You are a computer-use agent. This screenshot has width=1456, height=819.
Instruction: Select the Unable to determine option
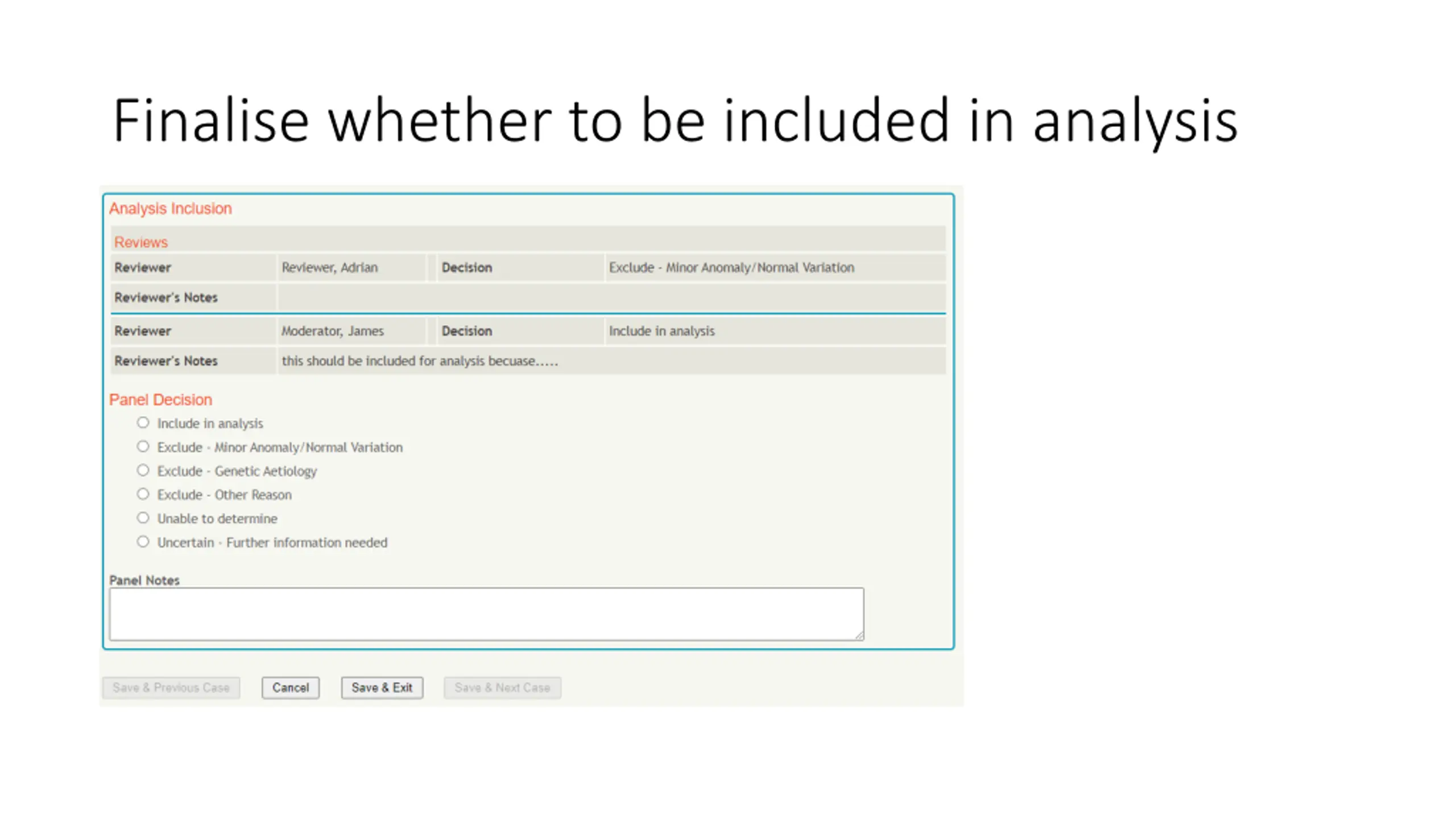tap(143, 518)
